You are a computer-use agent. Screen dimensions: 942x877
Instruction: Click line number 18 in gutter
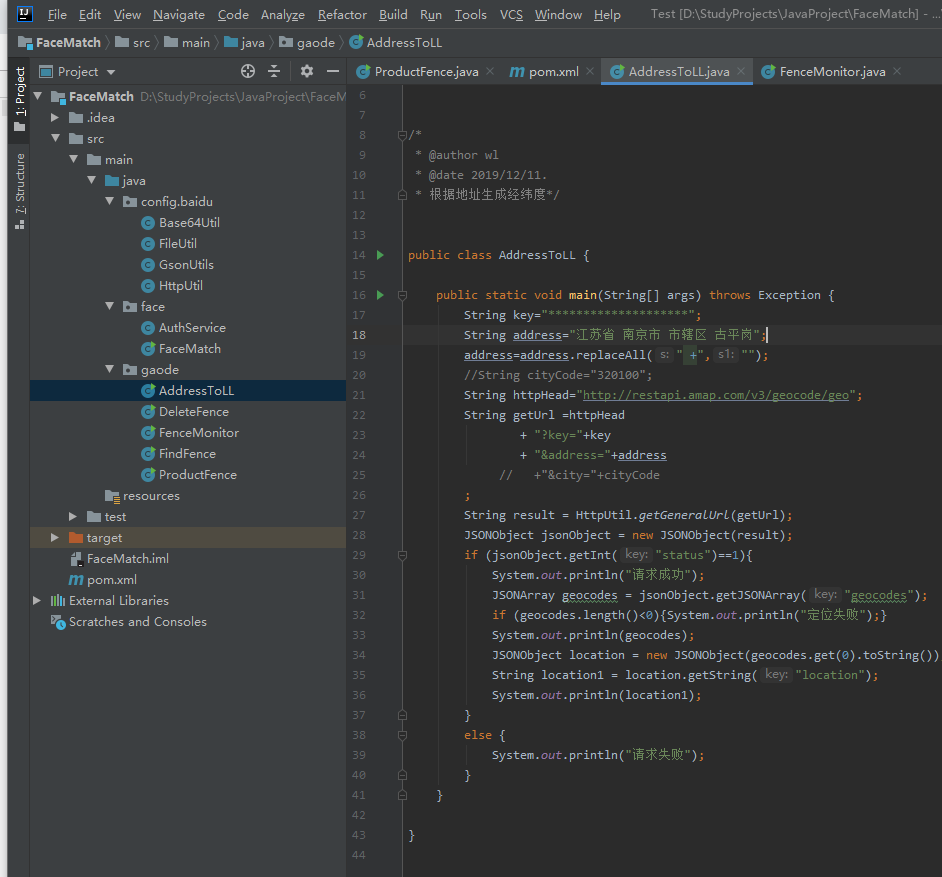tap(359, 335)
